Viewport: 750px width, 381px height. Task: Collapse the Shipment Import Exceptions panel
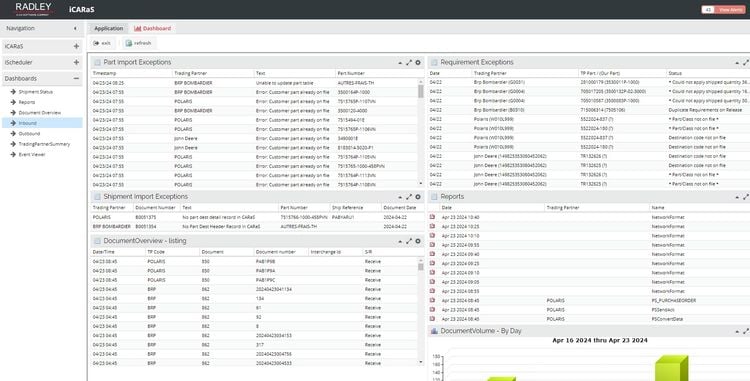tap(400, 197)
